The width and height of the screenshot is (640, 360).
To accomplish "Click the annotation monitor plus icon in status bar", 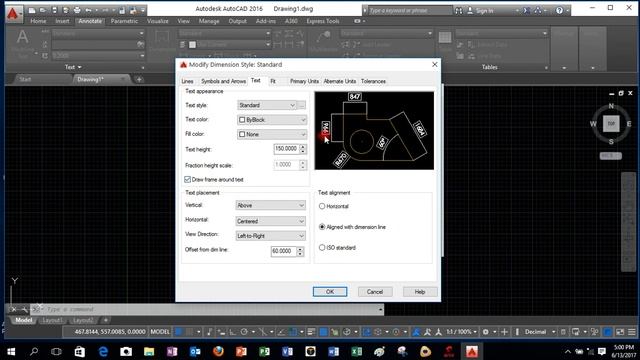I will pyautogui.click(x=504, y=332).
